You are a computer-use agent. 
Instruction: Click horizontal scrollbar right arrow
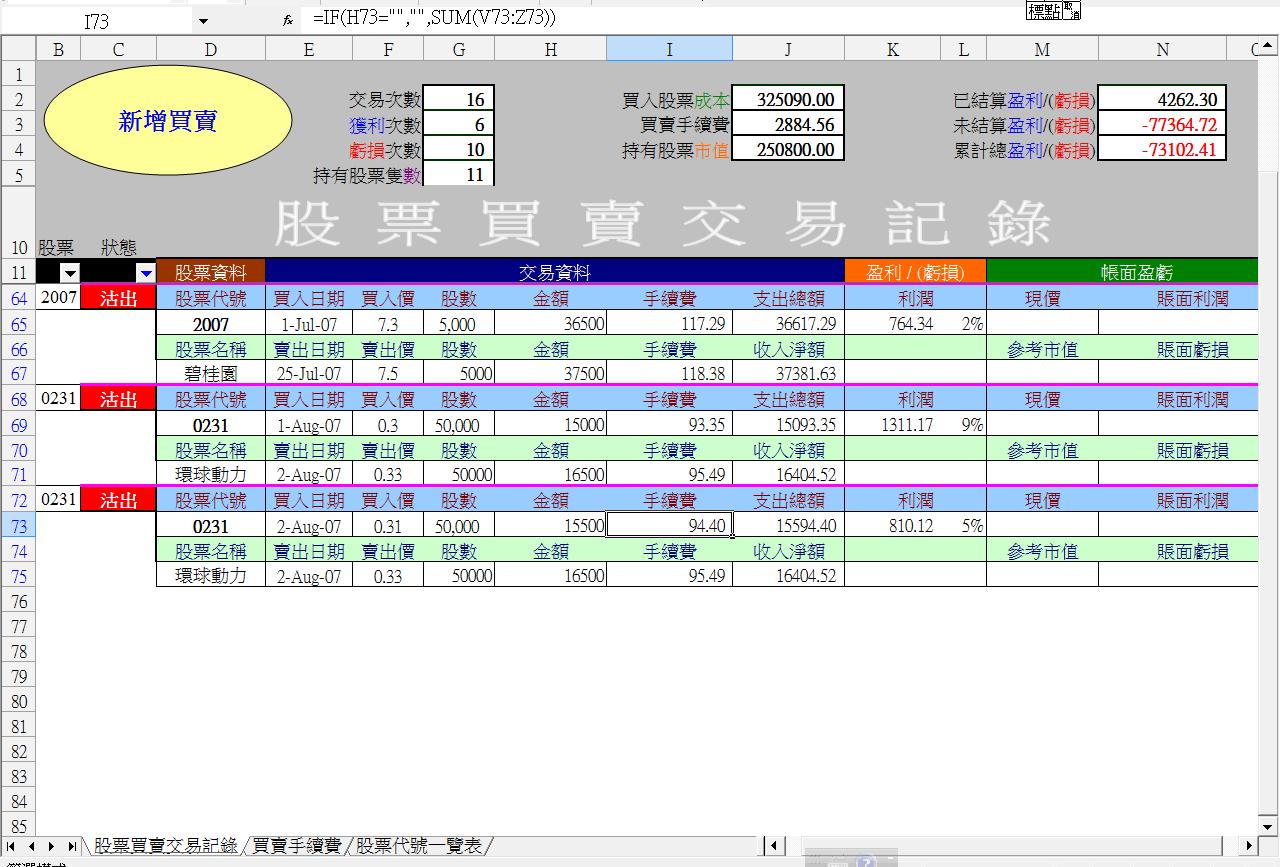[1247, 846]
